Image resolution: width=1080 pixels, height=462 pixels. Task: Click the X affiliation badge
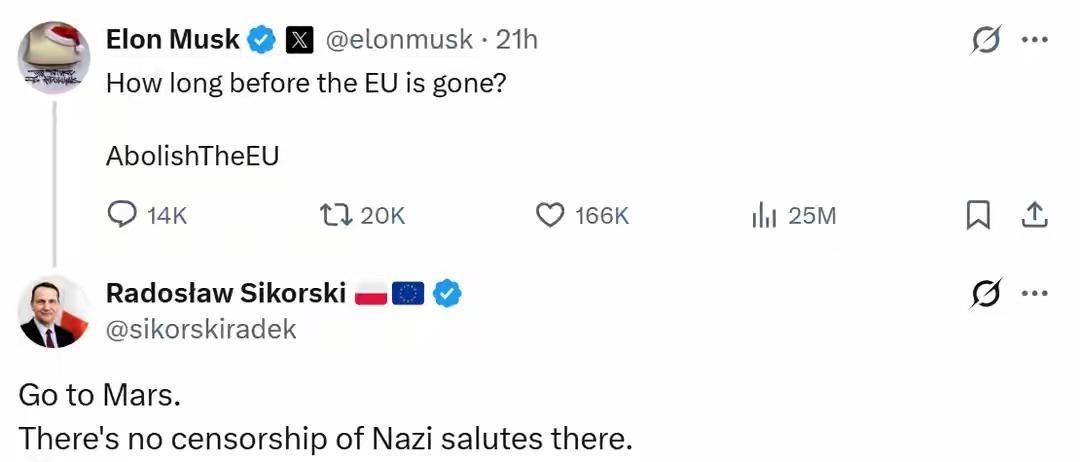coord(300,40)
